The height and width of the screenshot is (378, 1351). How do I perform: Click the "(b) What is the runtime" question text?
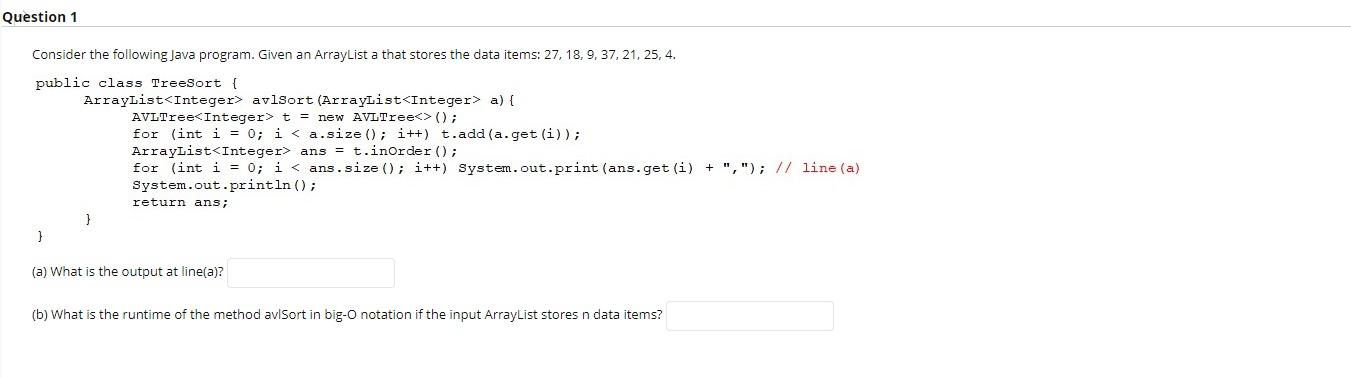[x=347, y=315]
